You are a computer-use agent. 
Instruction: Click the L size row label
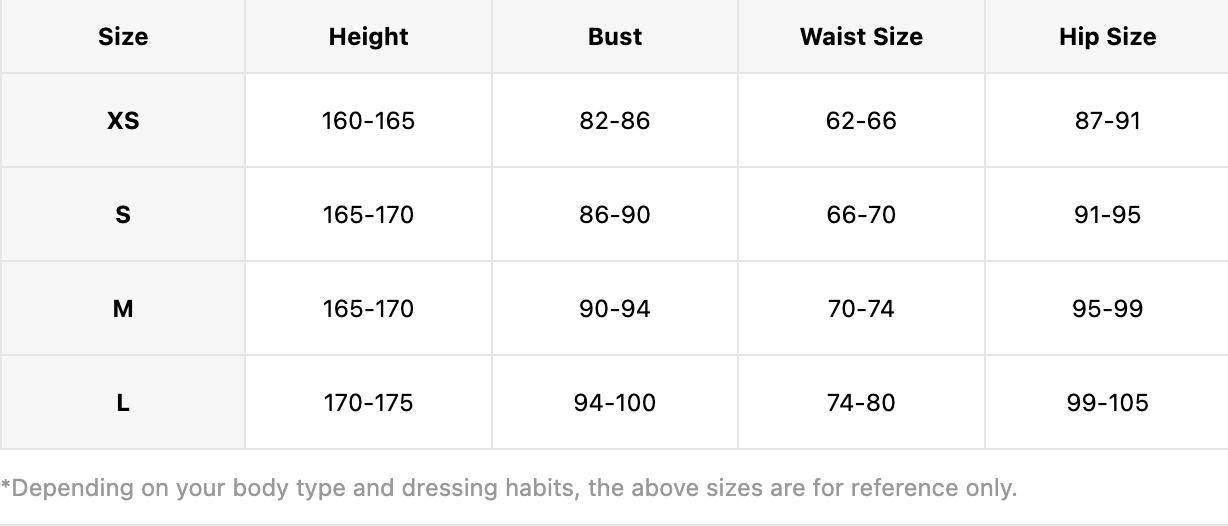(x=123, y=403)
